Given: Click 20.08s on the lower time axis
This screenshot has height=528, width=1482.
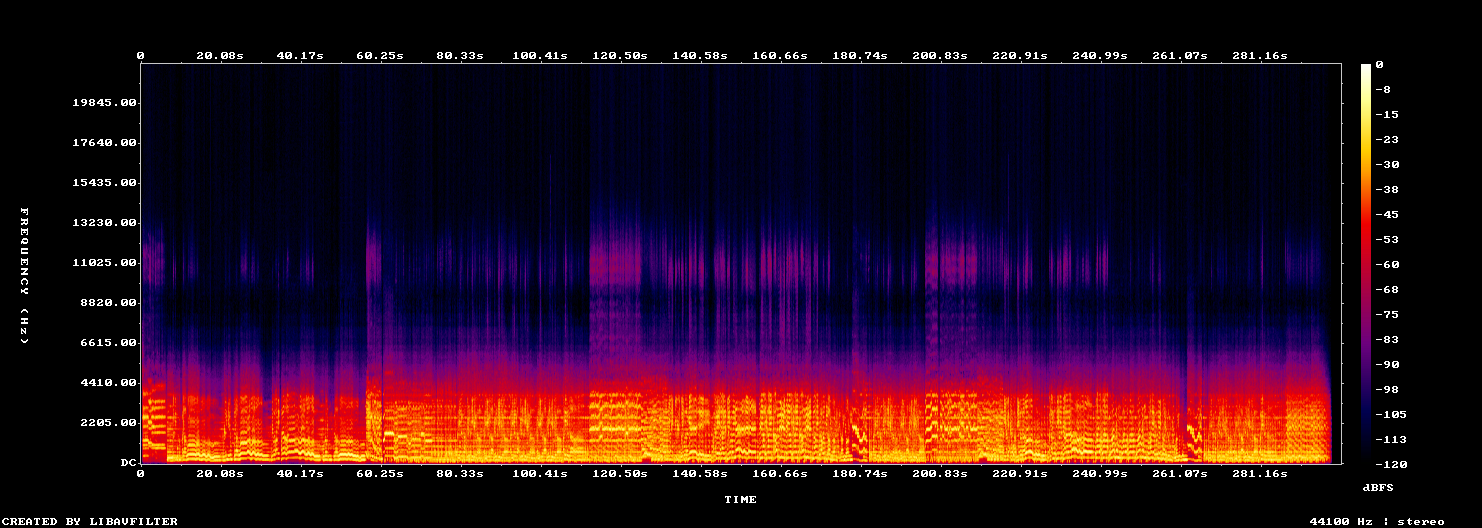Looking at the screenshot, I should (220, 474).
